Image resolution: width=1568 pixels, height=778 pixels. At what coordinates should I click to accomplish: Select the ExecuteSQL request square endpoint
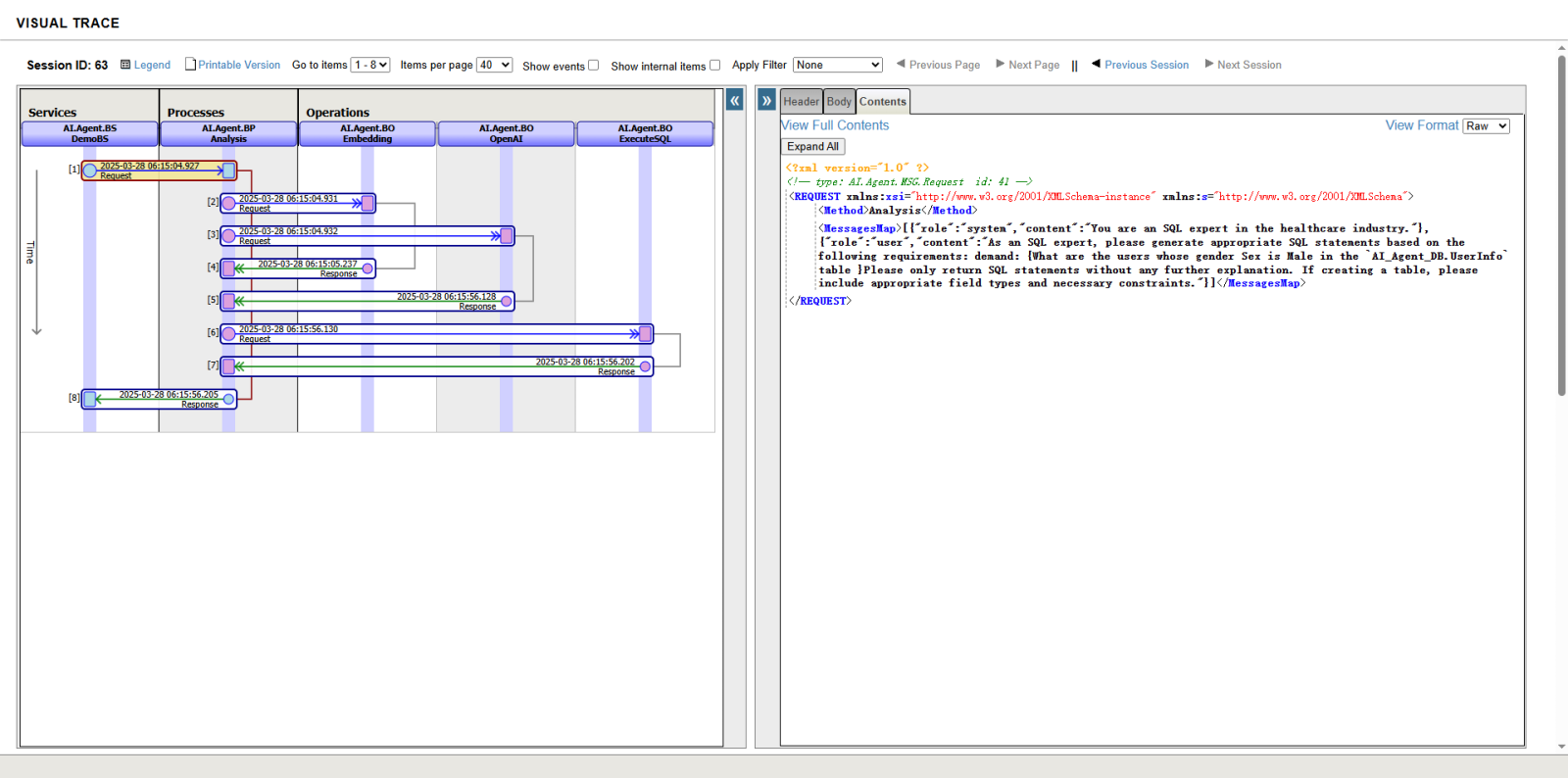[646, 334]
